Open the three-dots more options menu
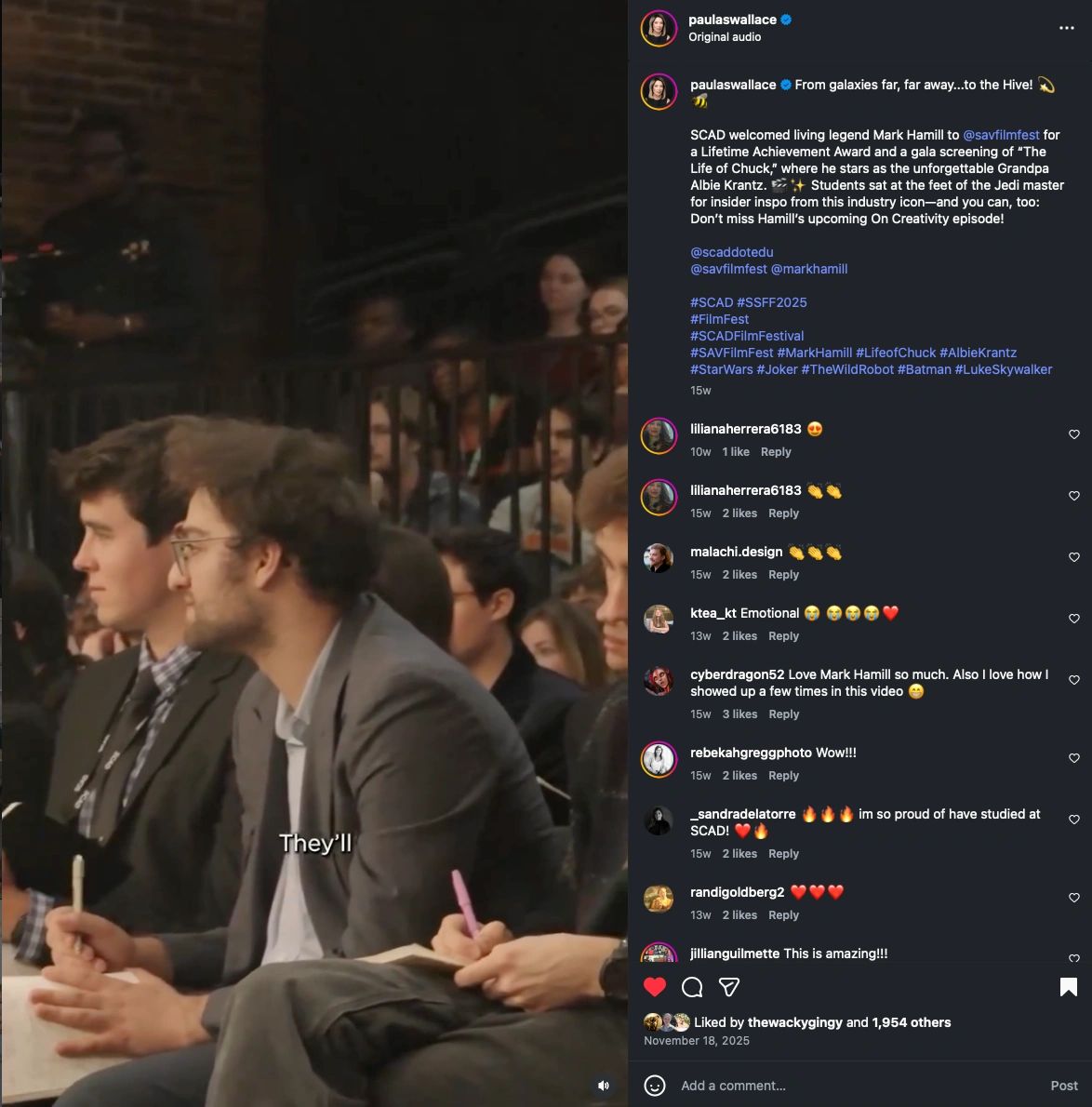The width and height of the screenshot is (1092, 1107). [x=1067, y=28]
